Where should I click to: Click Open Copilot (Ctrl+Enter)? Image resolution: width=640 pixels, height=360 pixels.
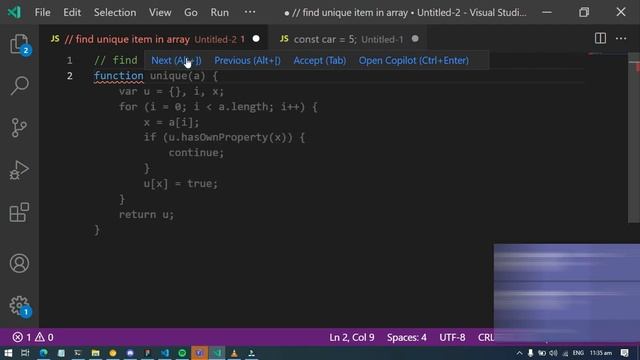tap(413, 60)
